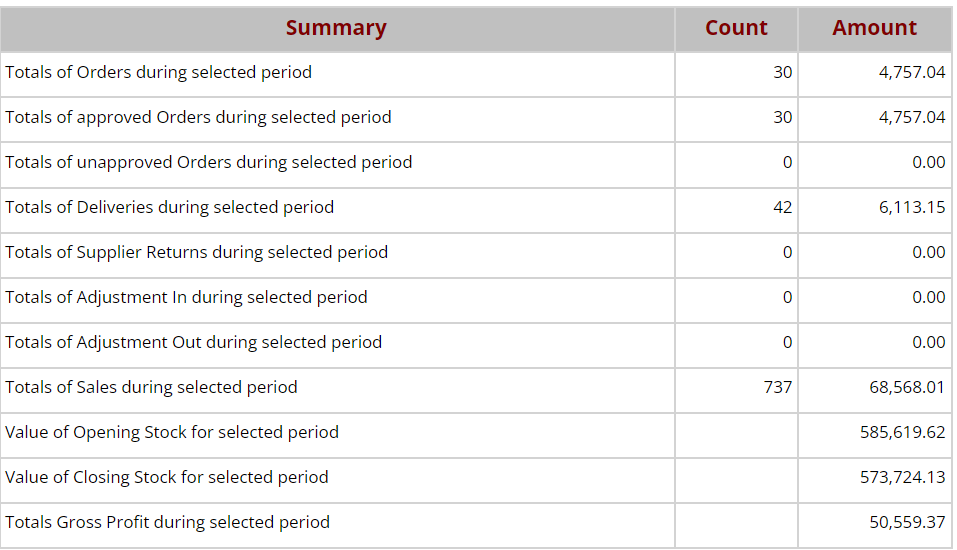Image resolution: width=957 pixels, height=550 pixels.
Task: Click the Count column header
Action: [x=736, y=28]
